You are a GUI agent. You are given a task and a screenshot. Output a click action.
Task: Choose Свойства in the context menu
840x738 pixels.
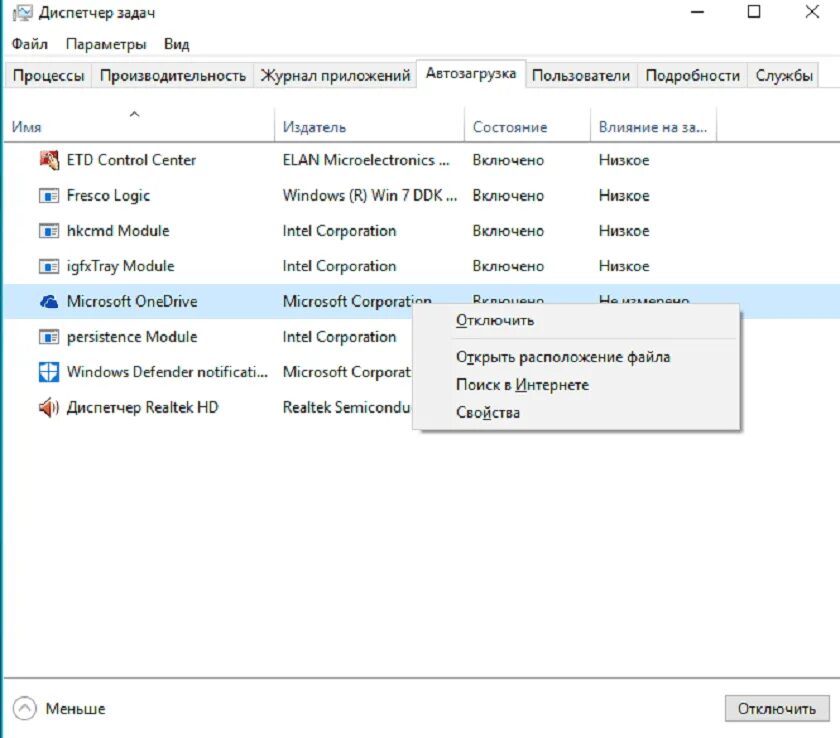[x=488, y=412]
